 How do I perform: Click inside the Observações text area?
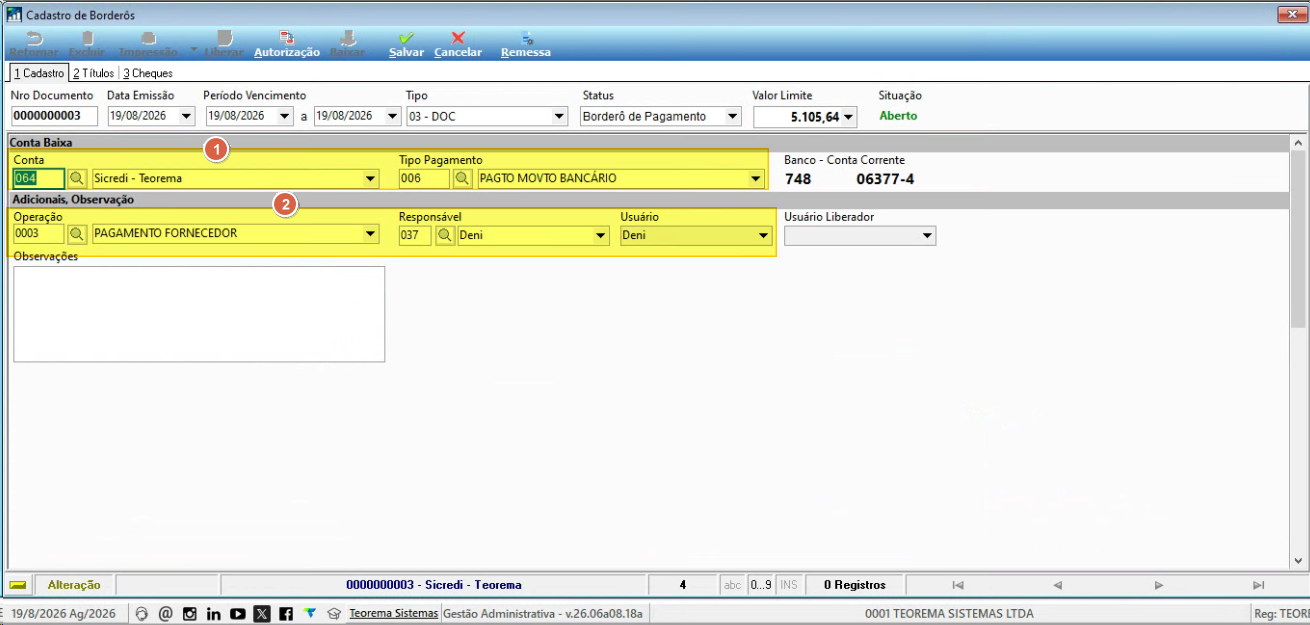(199, 314)
